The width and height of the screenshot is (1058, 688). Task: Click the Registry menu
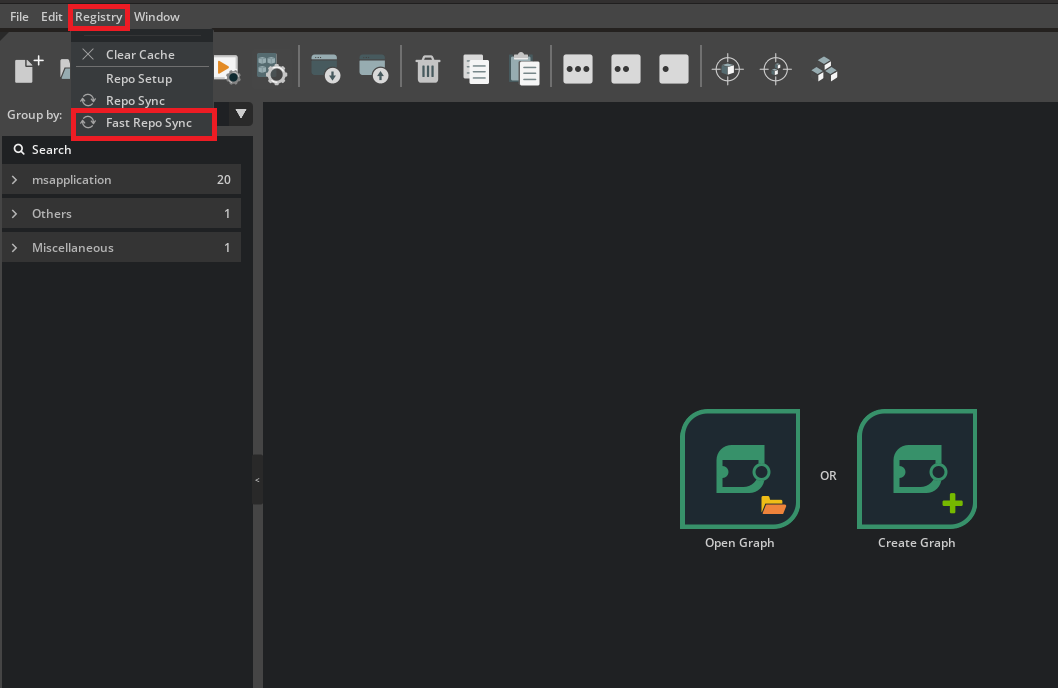tap(99, 17)
